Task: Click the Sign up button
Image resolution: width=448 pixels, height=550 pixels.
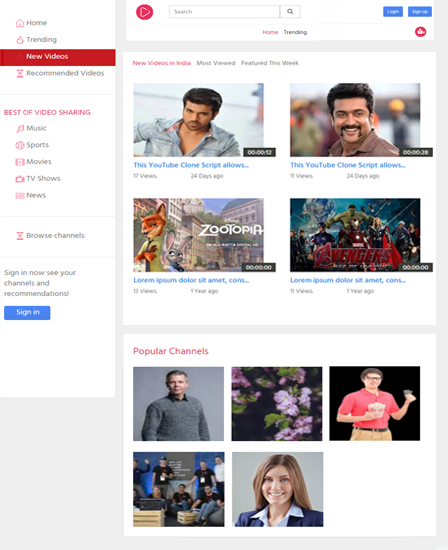Action: pyautogui.click(x=420, y=12)
